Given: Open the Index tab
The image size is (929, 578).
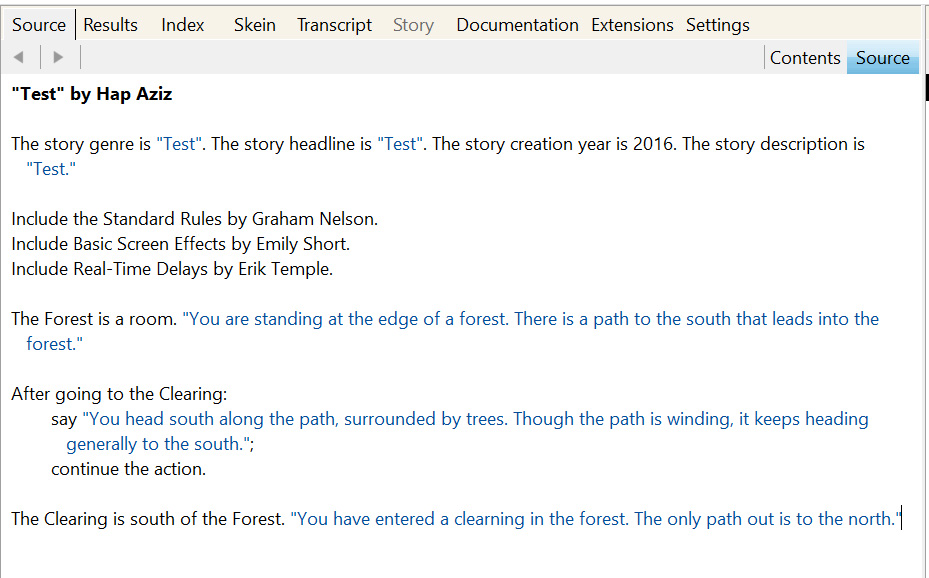Looking at the screenshot, I should pyautogui.click(x=183, y=25).
